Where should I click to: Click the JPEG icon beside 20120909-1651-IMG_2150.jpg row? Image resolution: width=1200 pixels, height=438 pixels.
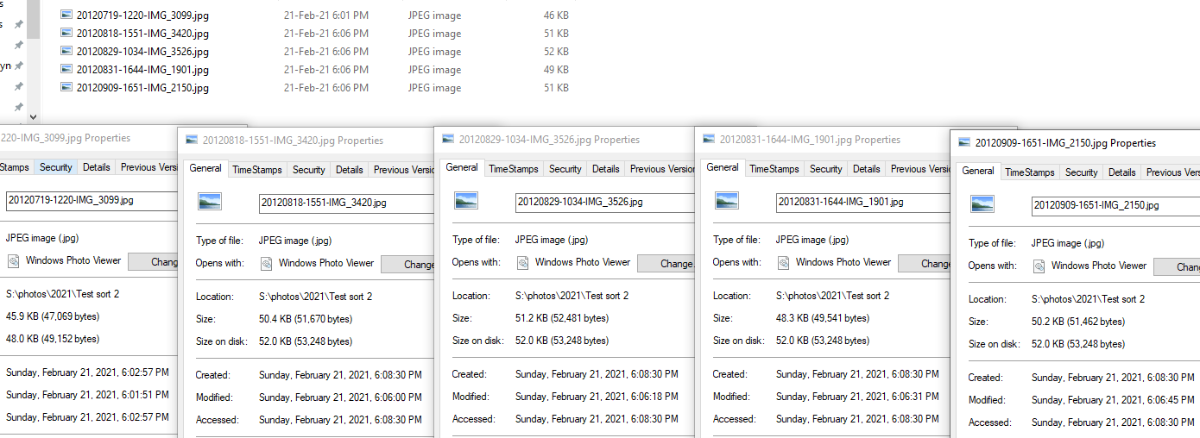pyautogui.click(x=66, y=87)
